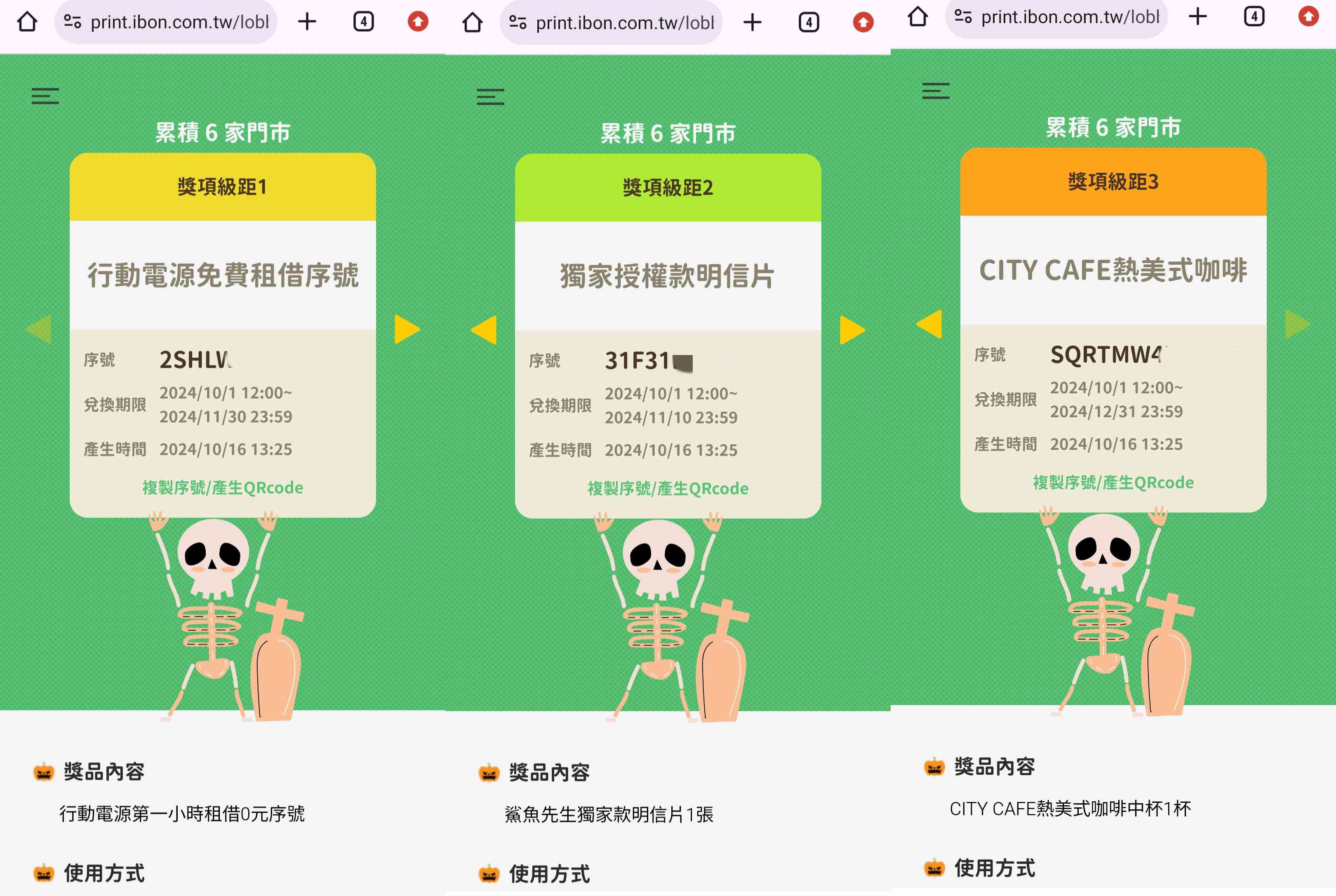Screen dimensions: 1336x896
Task: Tap site info icon in left address bar
Action: click(72, 22)
